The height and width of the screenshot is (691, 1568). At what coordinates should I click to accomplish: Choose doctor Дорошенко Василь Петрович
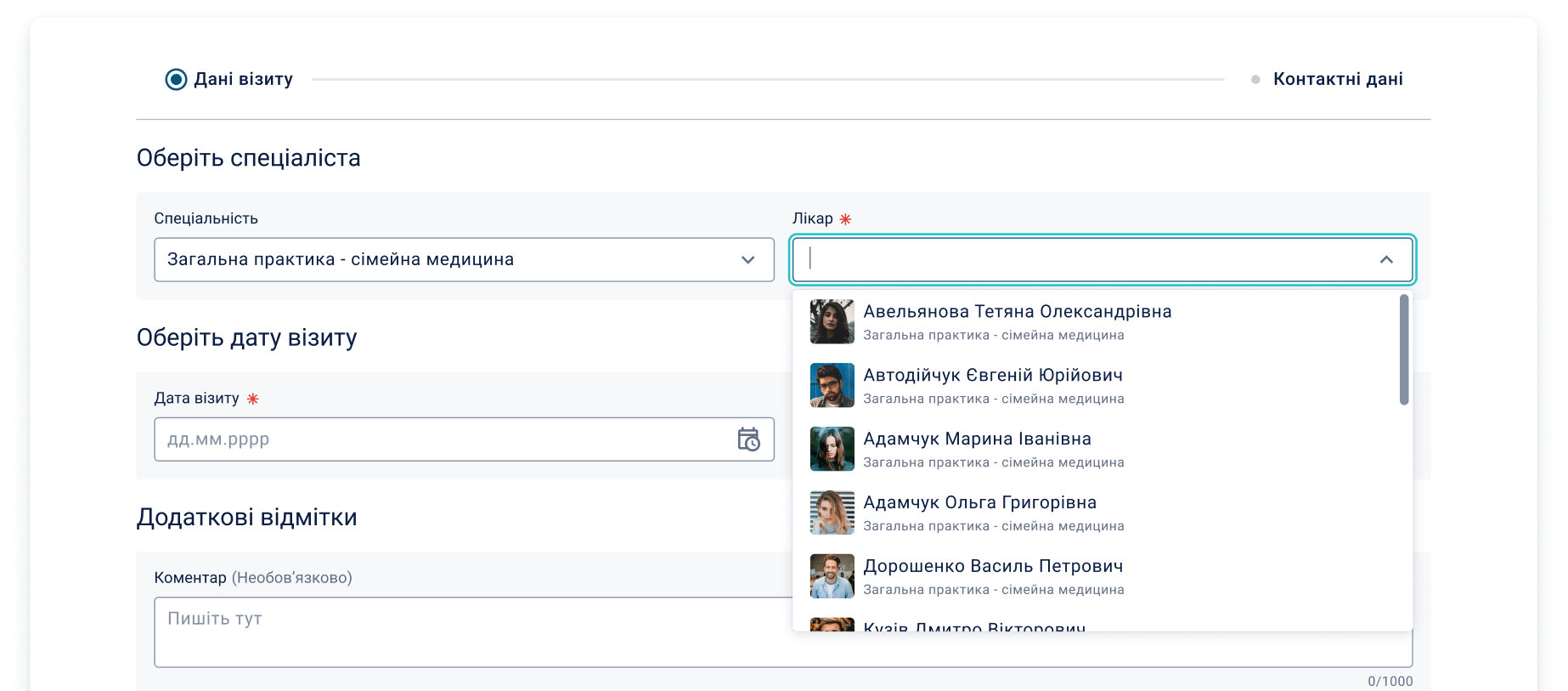(x=993, y=567)
